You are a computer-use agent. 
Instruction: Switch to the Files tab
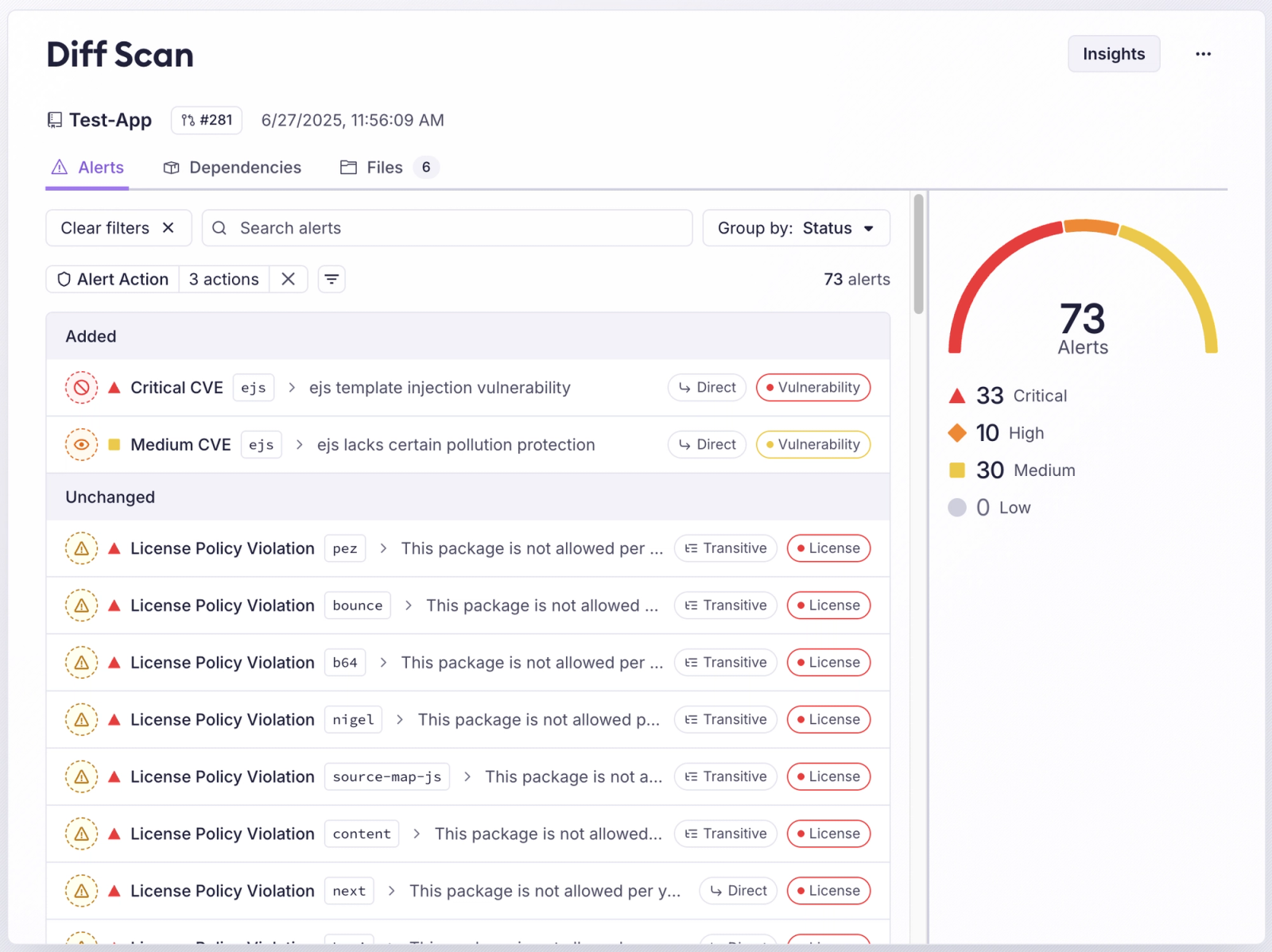point(389,168)
